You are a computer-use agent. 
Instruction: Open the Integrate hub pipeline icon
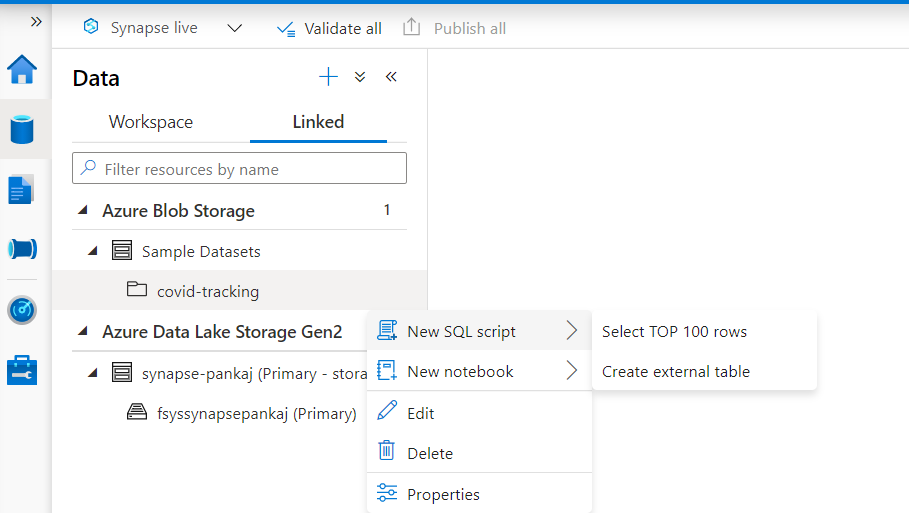click(x=23, y=249)
